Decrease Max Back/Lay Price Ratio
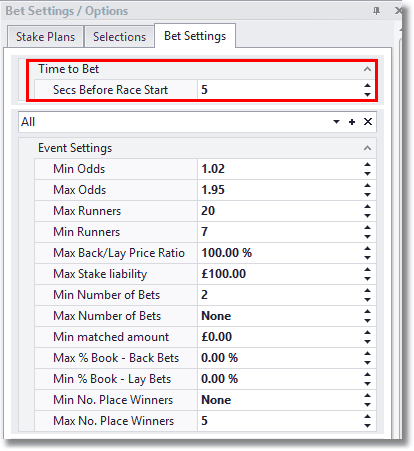Screen dimensions: 414x451 click(367, 258)
